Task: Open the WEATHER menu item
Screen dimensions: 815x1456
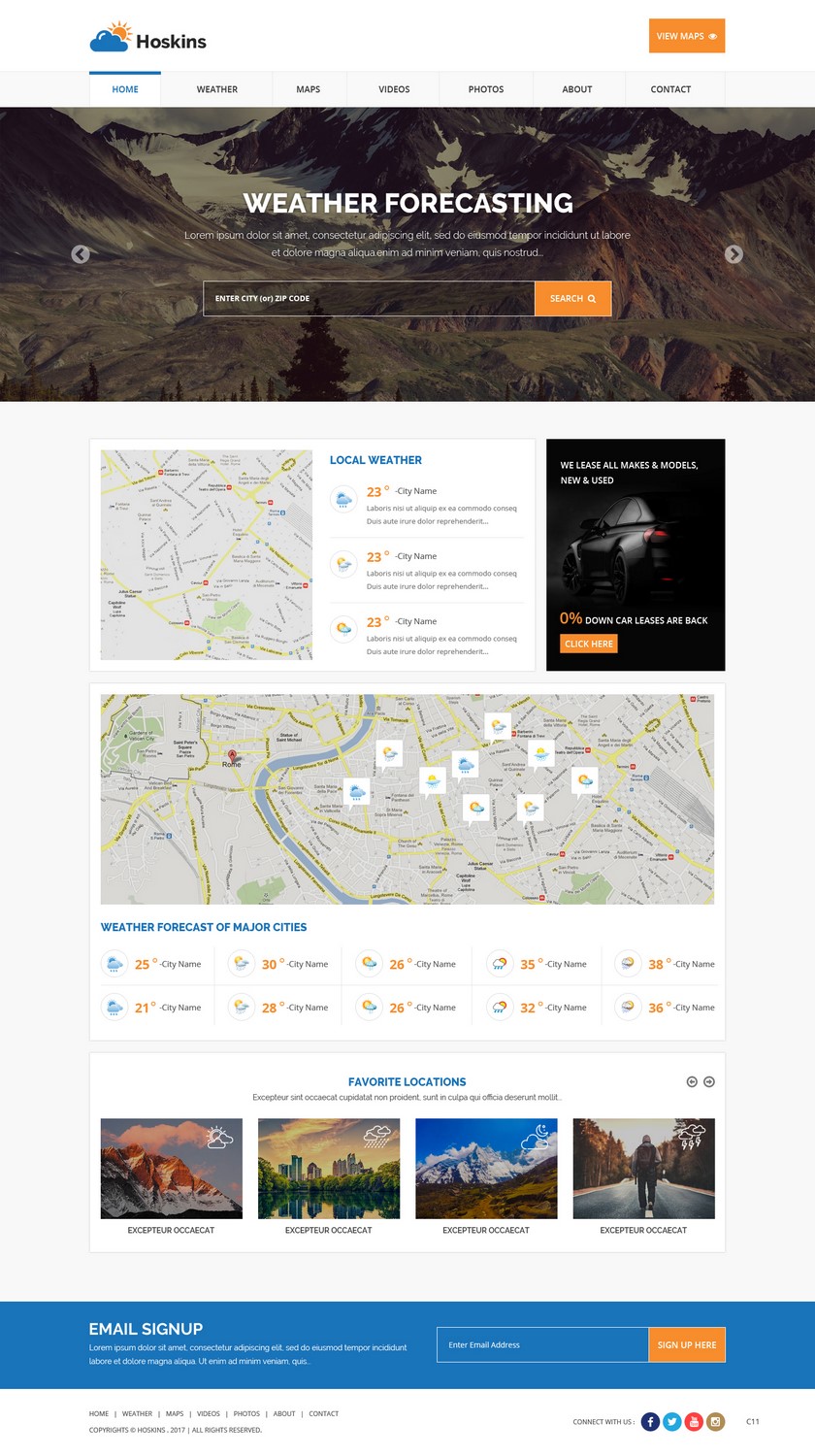Action: coord(216,89)
